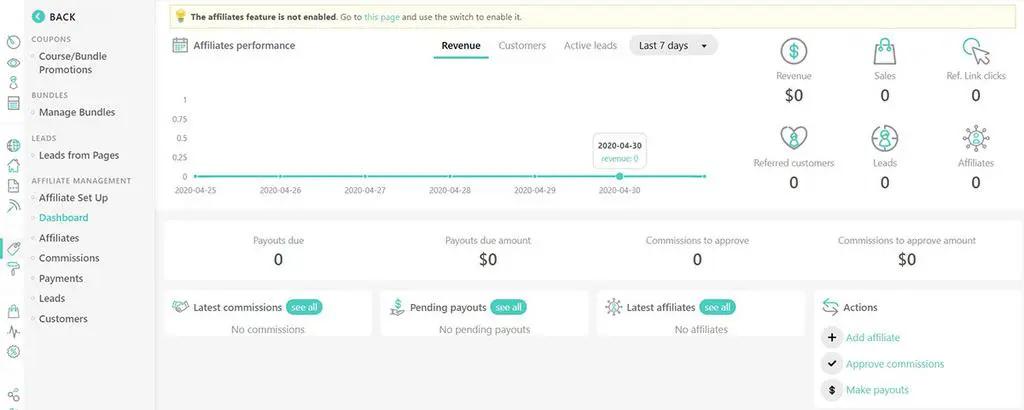
Task: Open the house icon in left rail
Action: click(13, 165)
